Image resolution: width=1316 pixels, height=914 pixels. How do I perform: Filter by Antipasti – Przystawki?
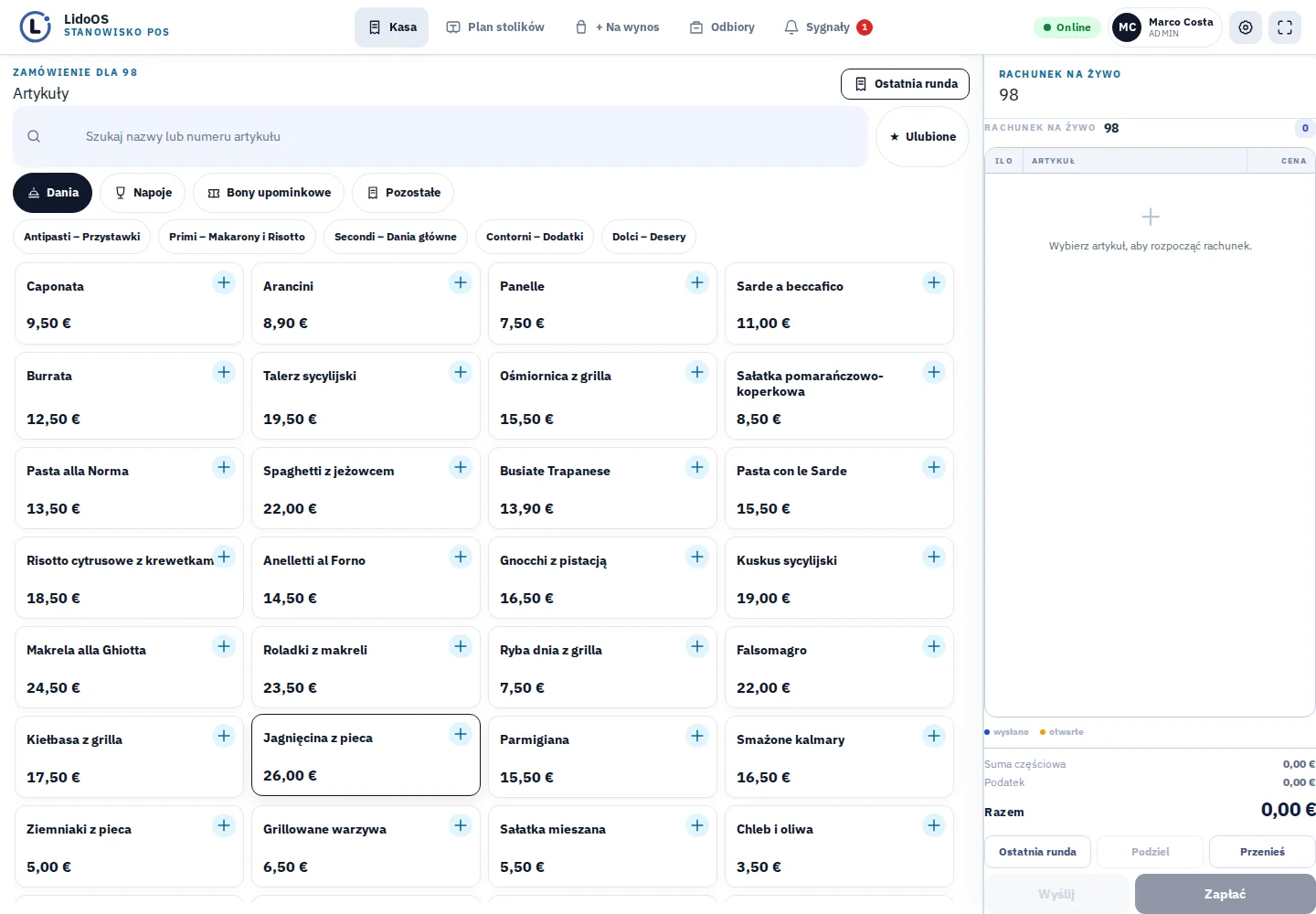click(81, 237)
